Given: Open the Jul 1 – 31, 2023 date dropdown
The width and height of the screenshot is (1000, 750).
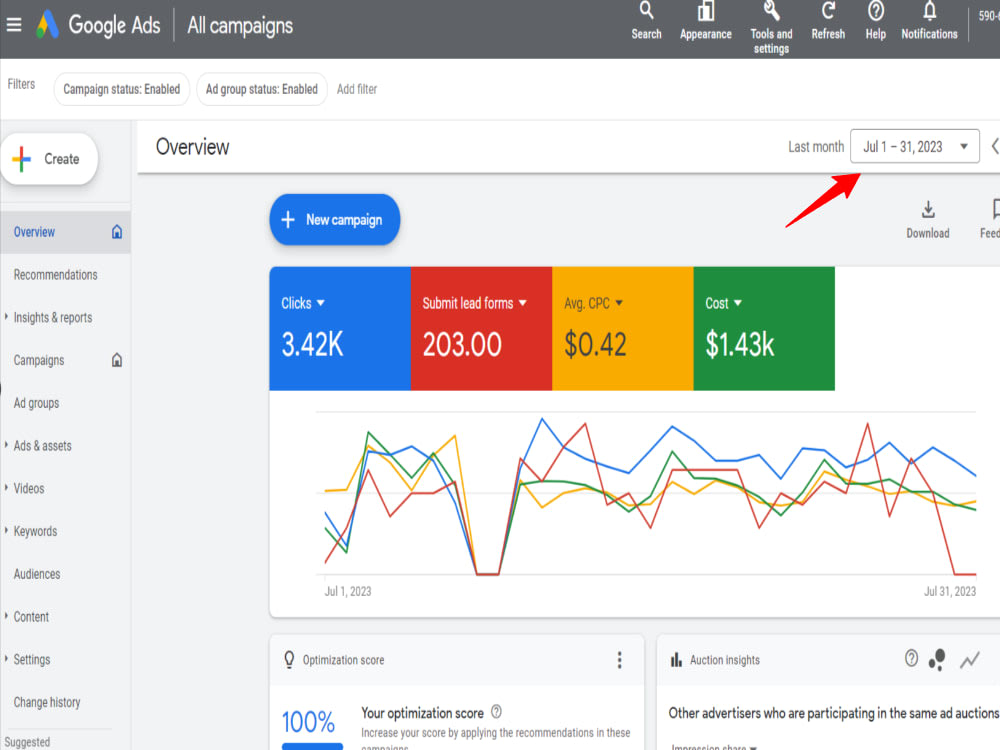Looking at the screenshot, I should (x=915, y=147).
